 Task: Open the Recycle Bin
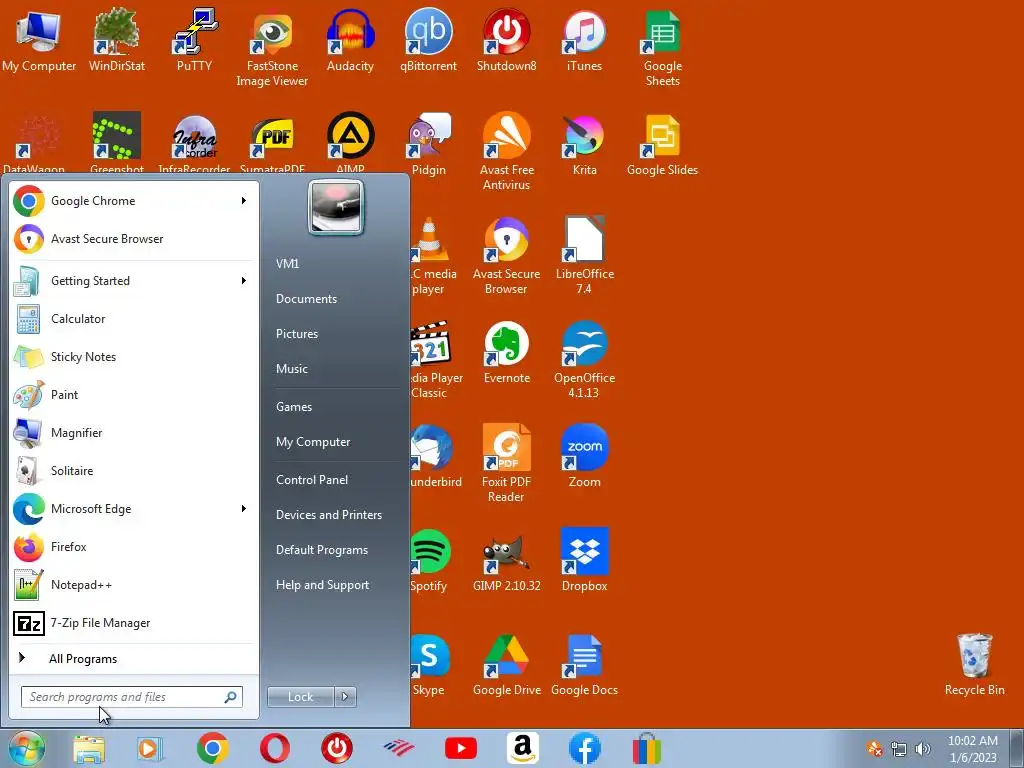tap(974, 665)
